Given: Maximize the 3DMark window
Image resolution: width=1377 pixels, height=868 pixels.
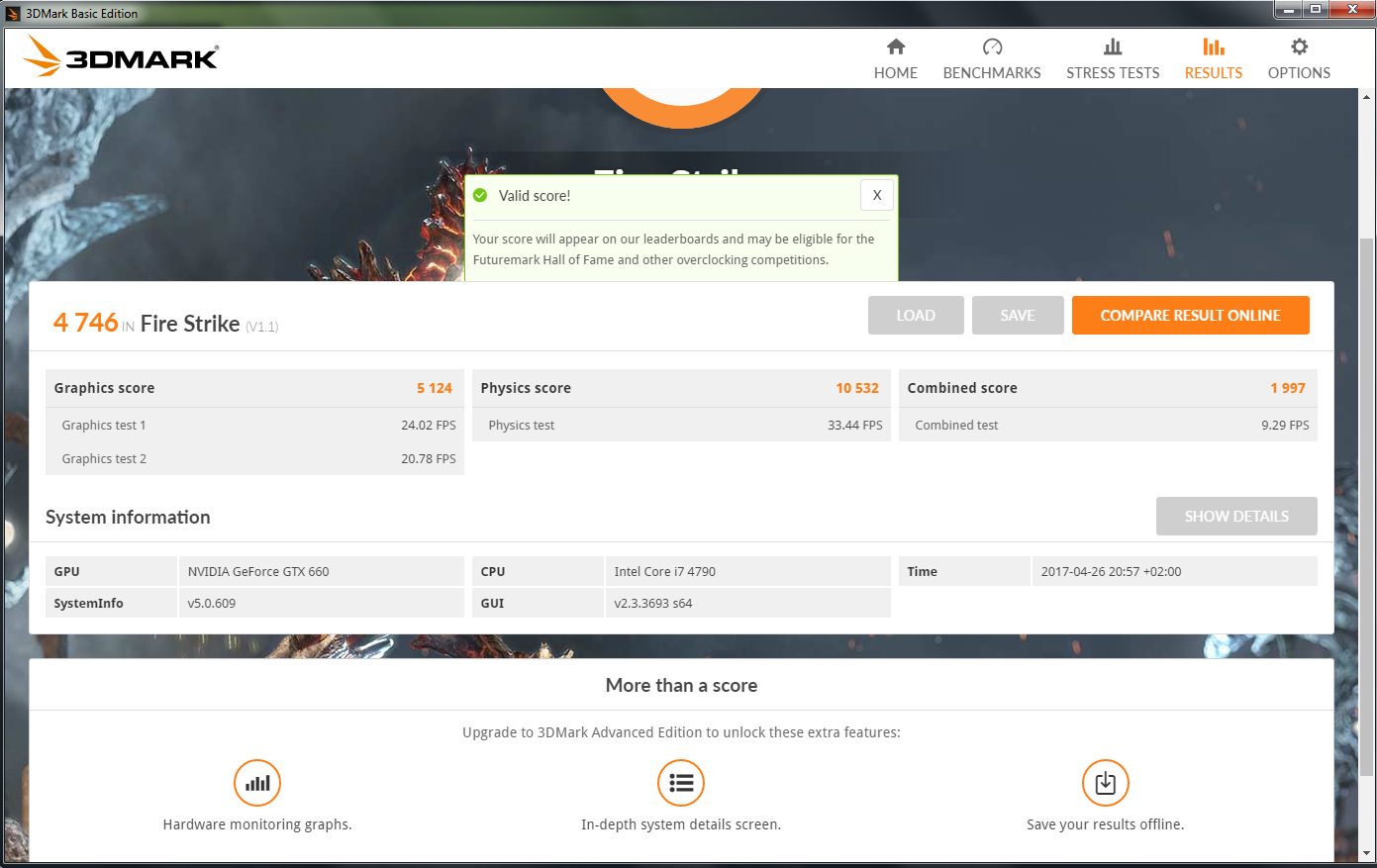Looking at the screenshot, I should coord(1315,10).
